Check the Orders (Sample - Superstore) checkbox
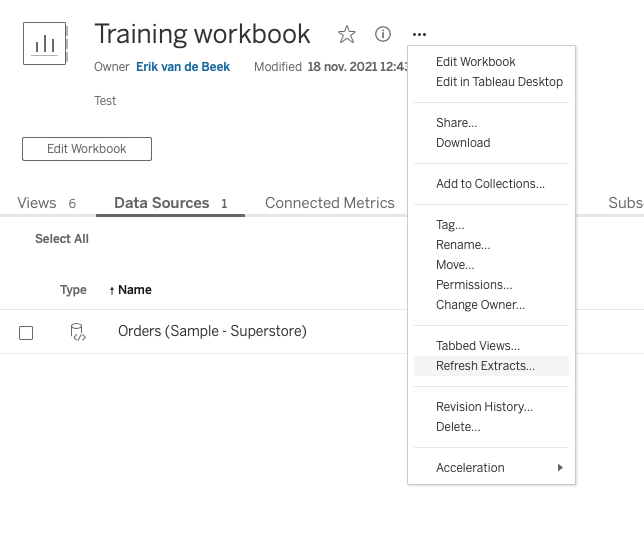This screenshot has width=644, height=539. pyautogui.click(x=26, y=333)
